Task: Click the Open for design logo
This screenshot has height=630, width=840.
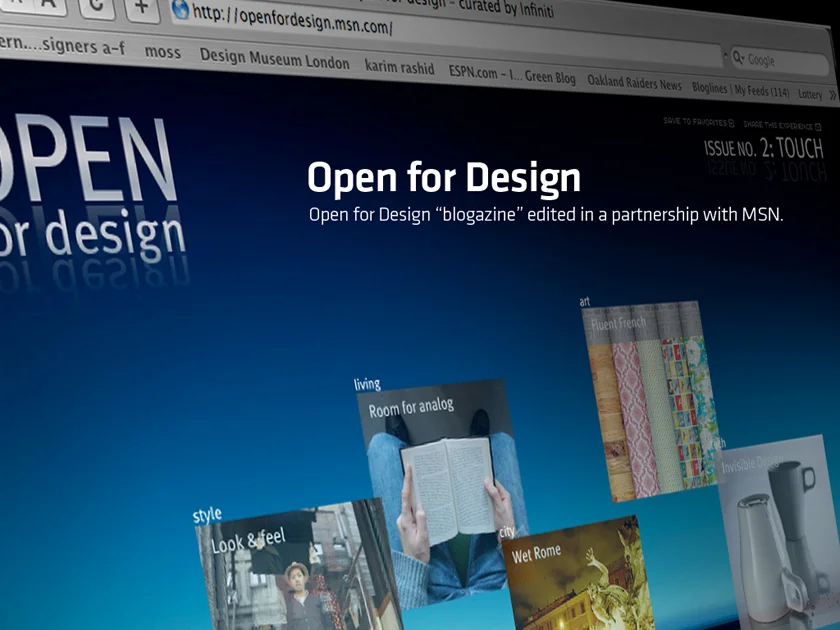Action: click(91, 188)
